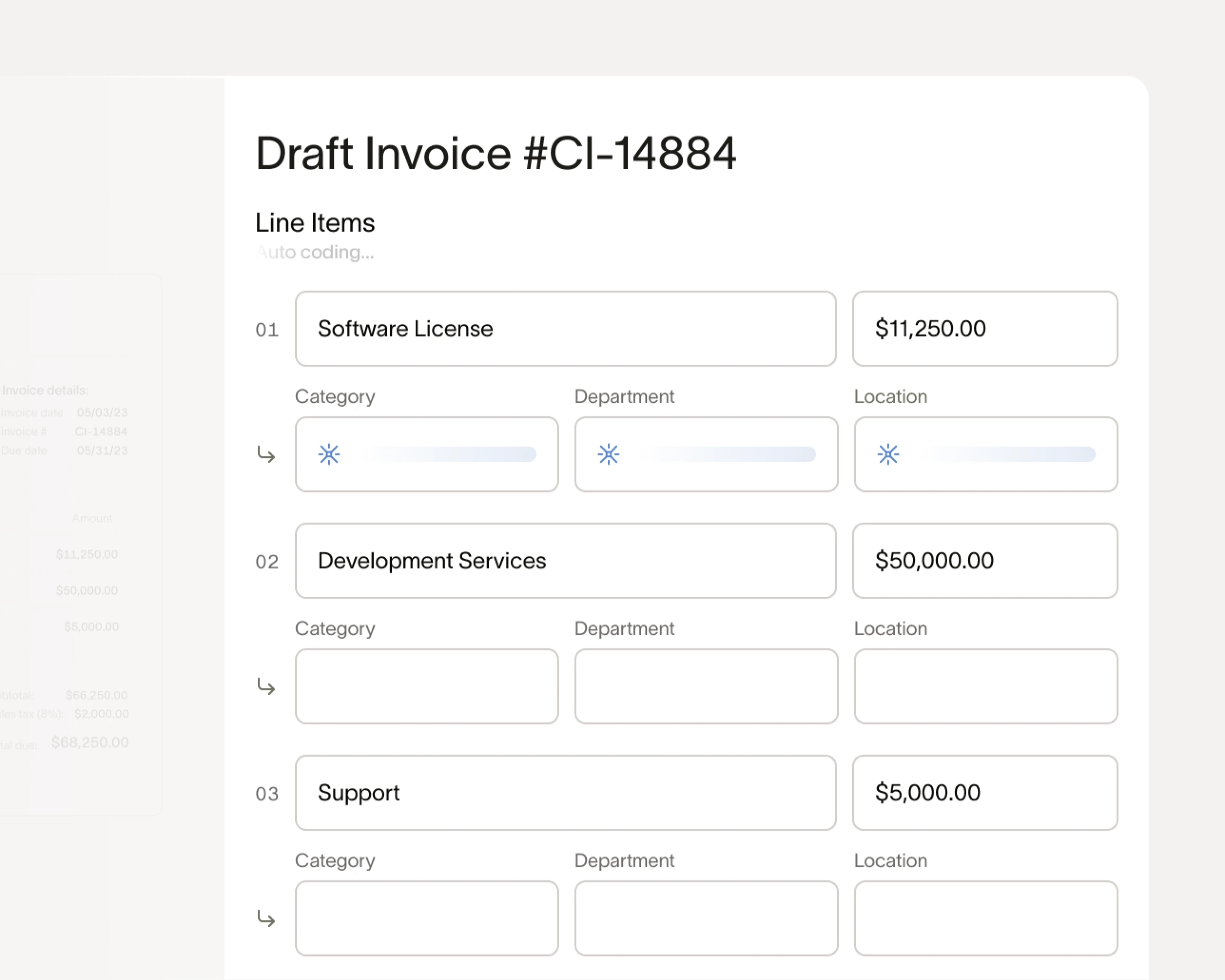Click sub-item arrow icon under line 03
The width and height of the screenshot is (1225, 980).
click(266, 918)
